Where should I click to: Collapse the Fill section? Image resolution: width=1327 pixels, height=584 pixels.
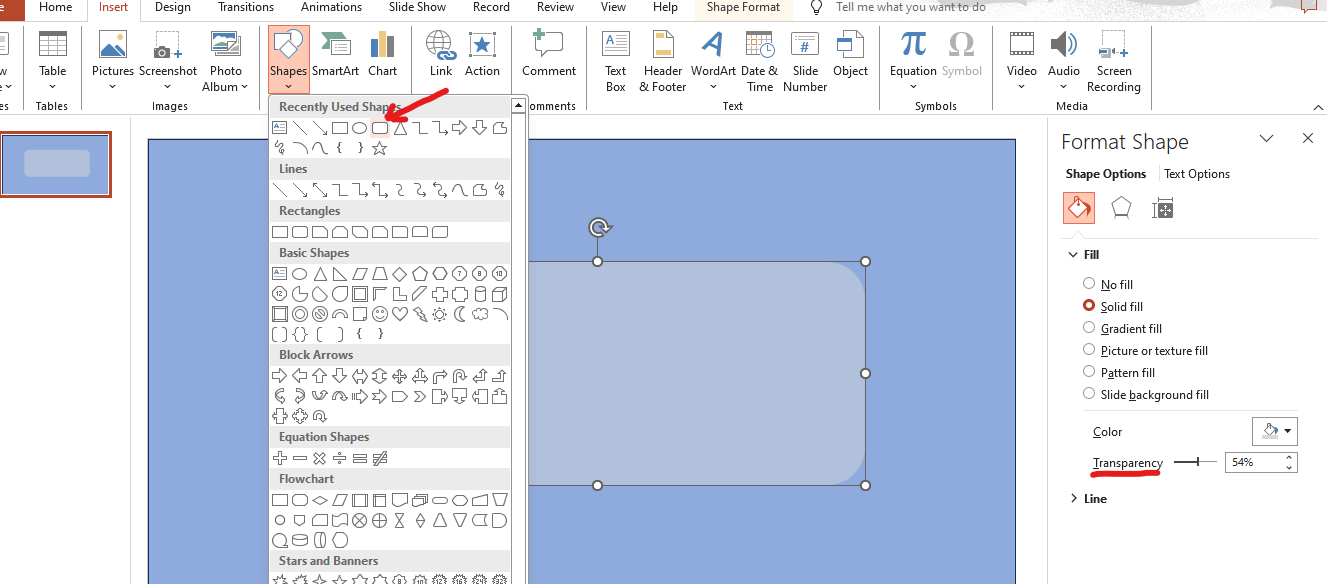pyautogui.click(x=1085, y=255)
